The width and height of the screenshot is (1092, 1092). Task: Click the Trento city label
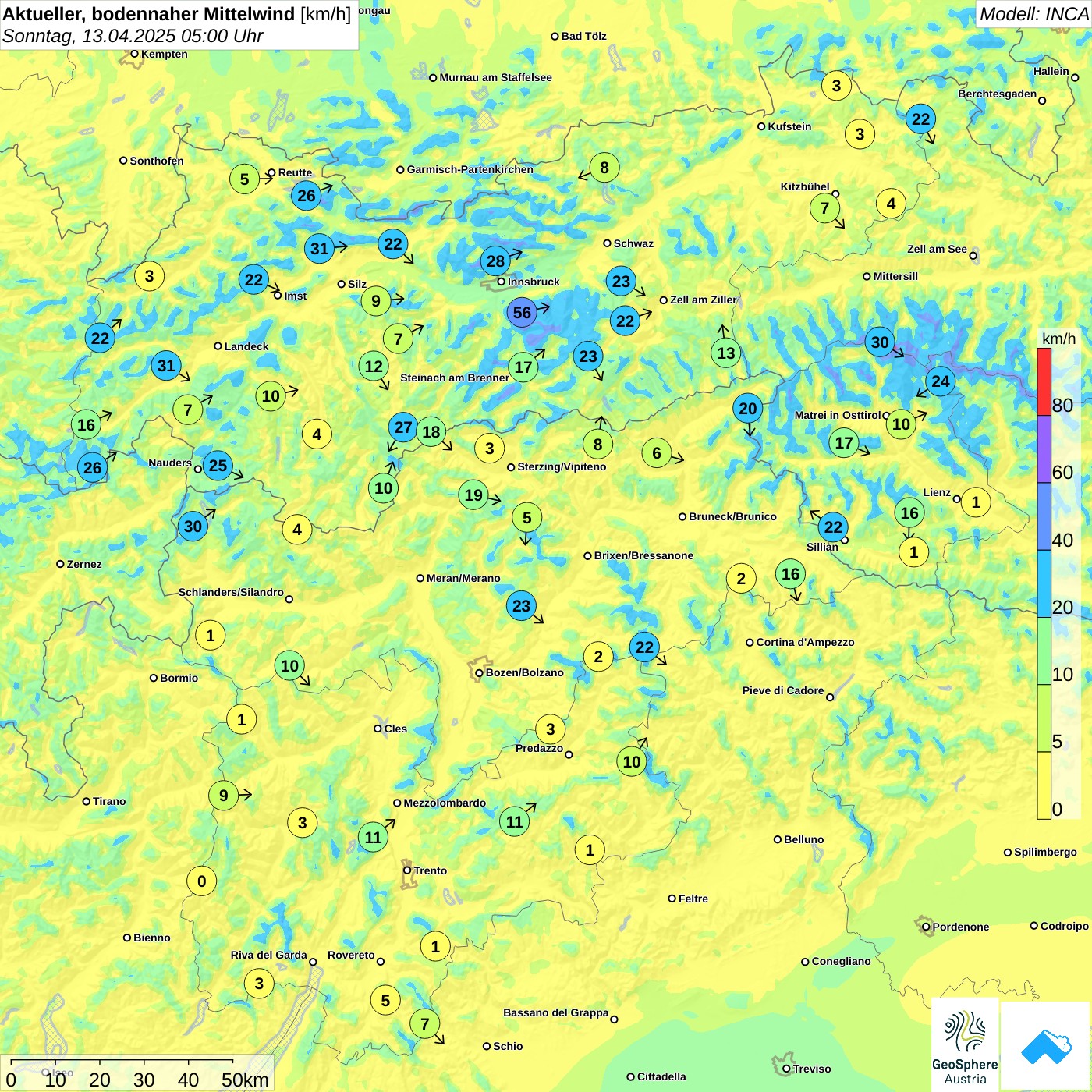tap(431, 870)
